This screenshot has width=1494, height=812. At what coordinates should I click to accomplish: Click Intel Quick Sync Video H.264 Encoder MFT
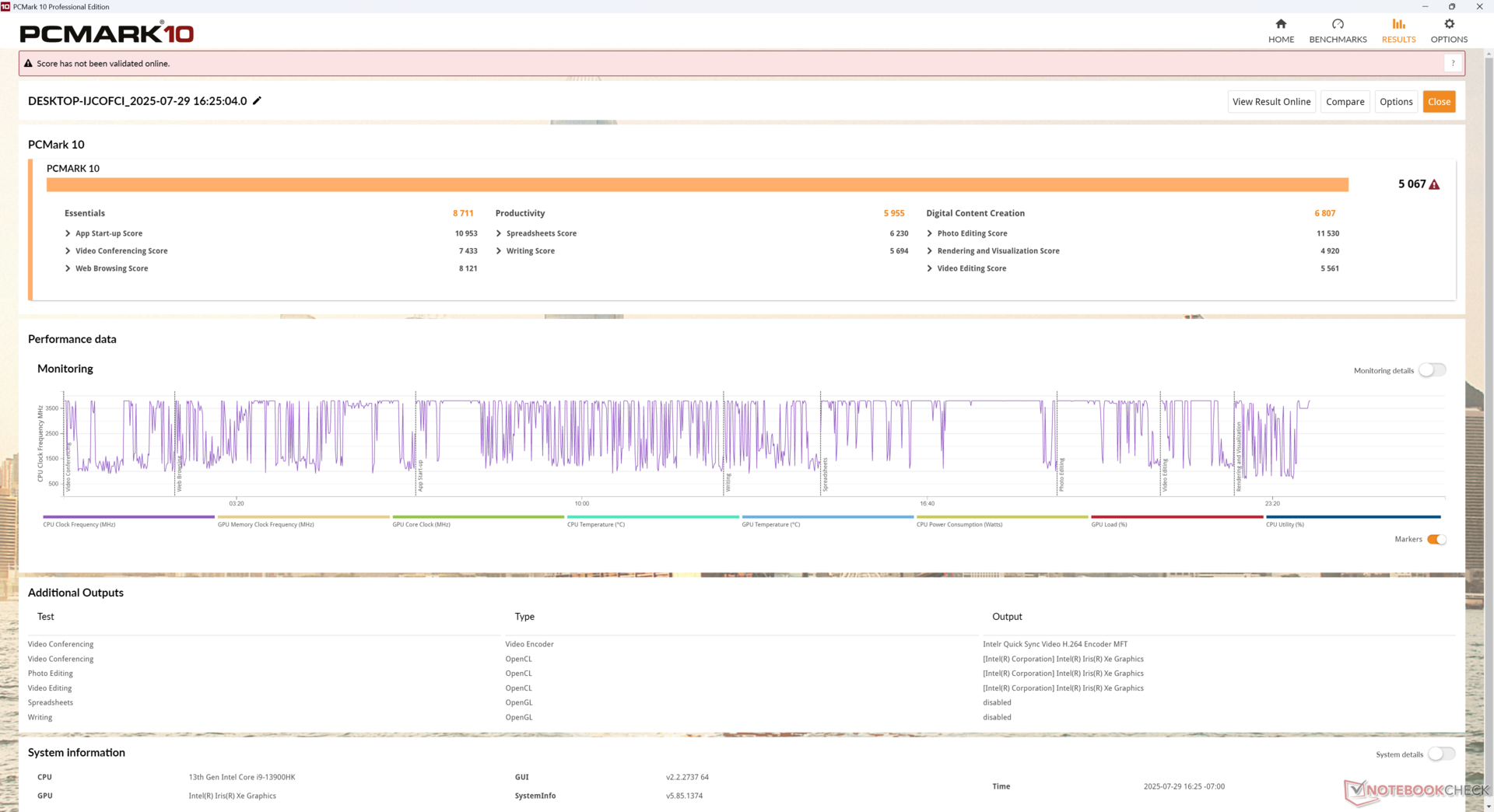(1055, 644)
